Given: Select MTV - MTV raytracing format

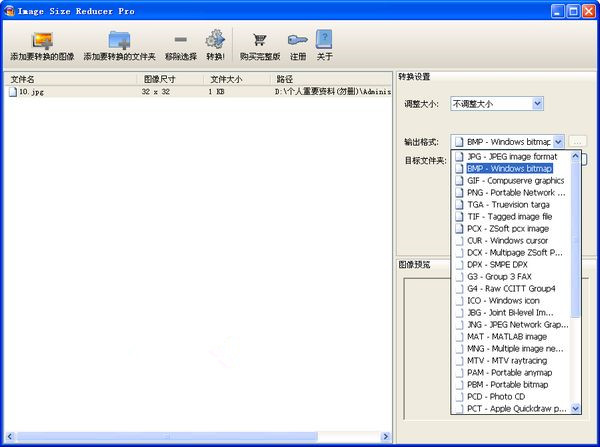Looking at the screenshot, I should [x=511, y=361].
